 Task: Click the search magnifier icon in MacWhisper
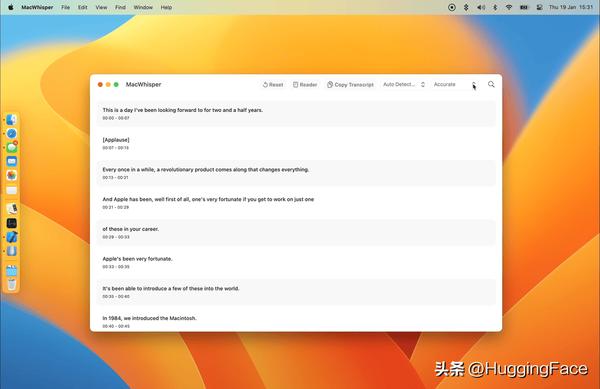pyautogui.click(x=491, y=85)
